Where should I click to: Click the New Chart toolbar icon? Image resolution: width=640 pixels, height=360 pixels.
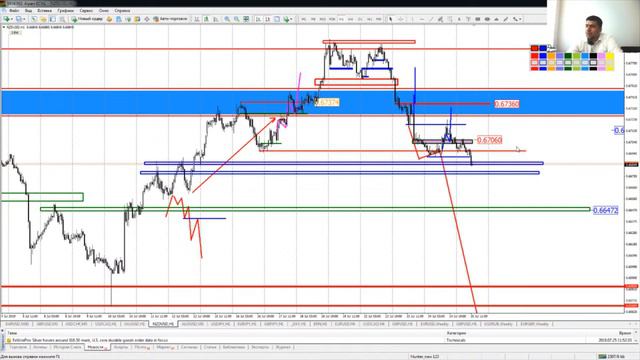click(x=7, y=19)
